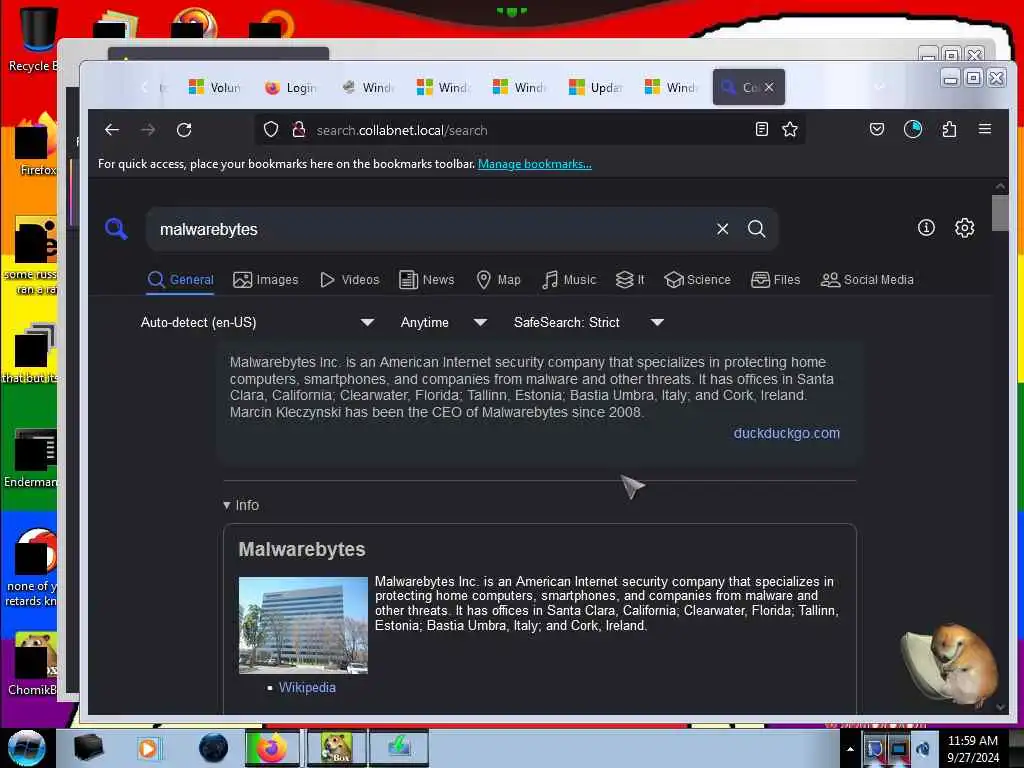The image size is (1024, 768).
Task: Collapse the Info section triangle
Action: pyautogui.click(x=227, y=505)
